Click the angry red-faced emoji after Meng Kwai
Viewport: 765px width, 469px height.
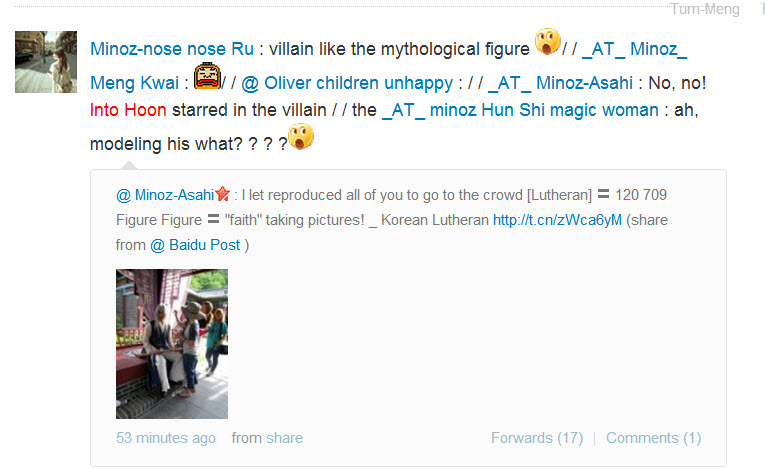207,76
